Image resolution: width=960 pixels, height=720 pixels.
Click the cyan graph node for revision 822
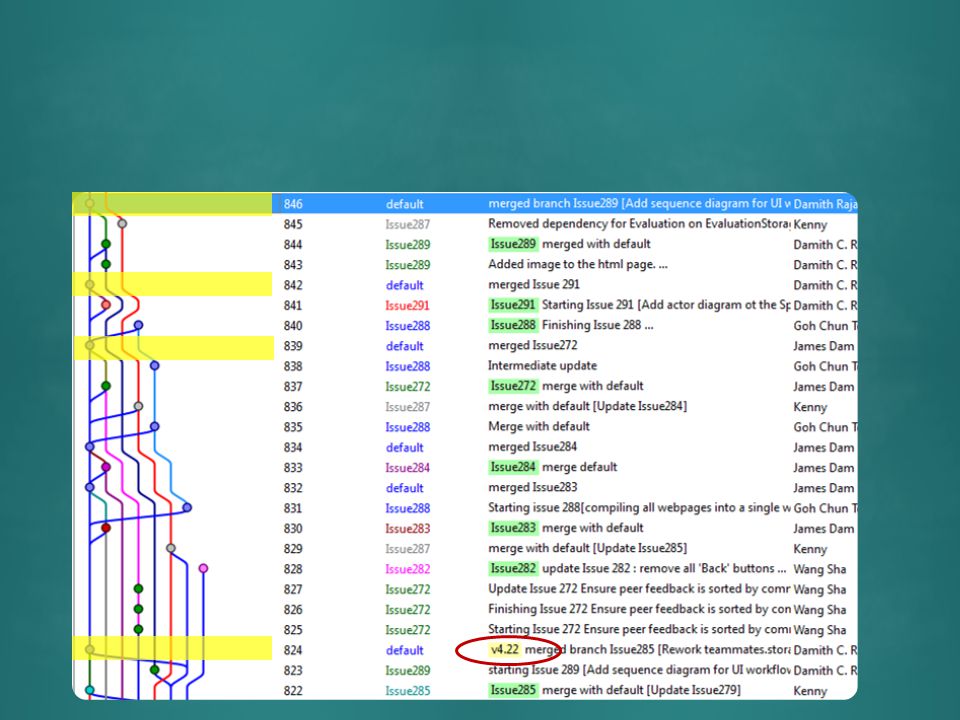90,690
